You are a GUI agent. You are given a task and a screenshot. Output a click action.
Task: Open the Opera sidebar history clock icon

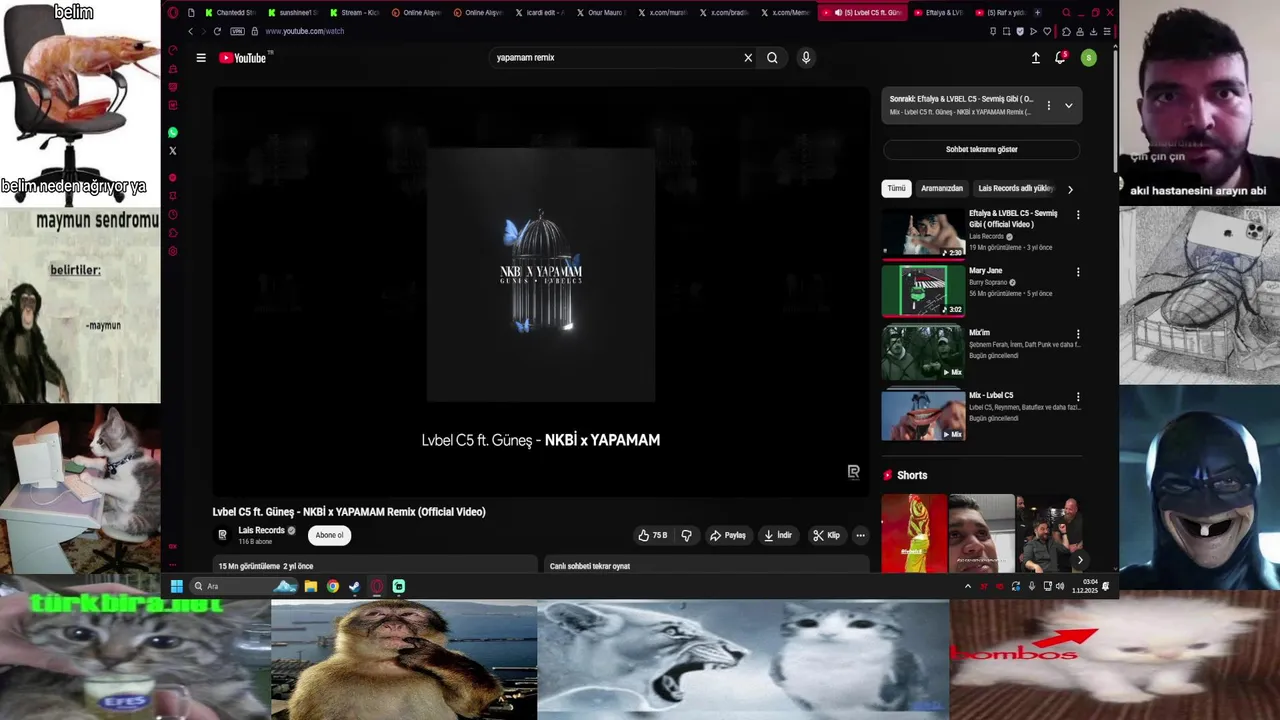click(x=173, y=215)
